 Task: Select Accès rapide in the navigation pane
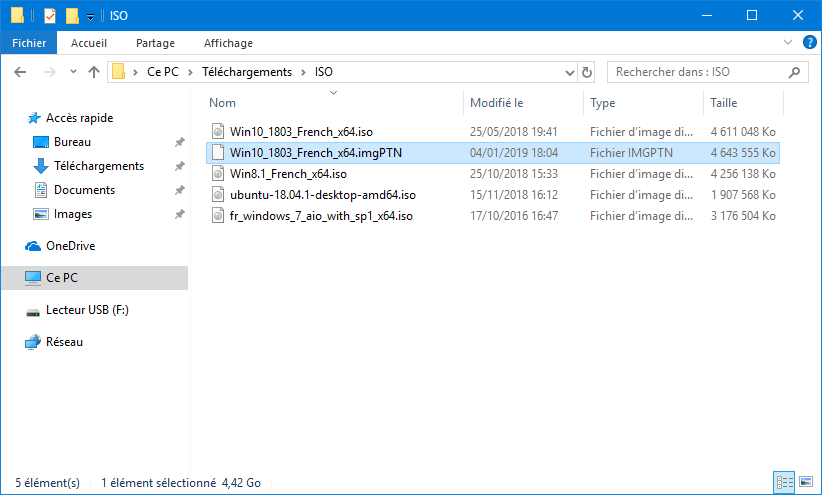tap(79, 118)
